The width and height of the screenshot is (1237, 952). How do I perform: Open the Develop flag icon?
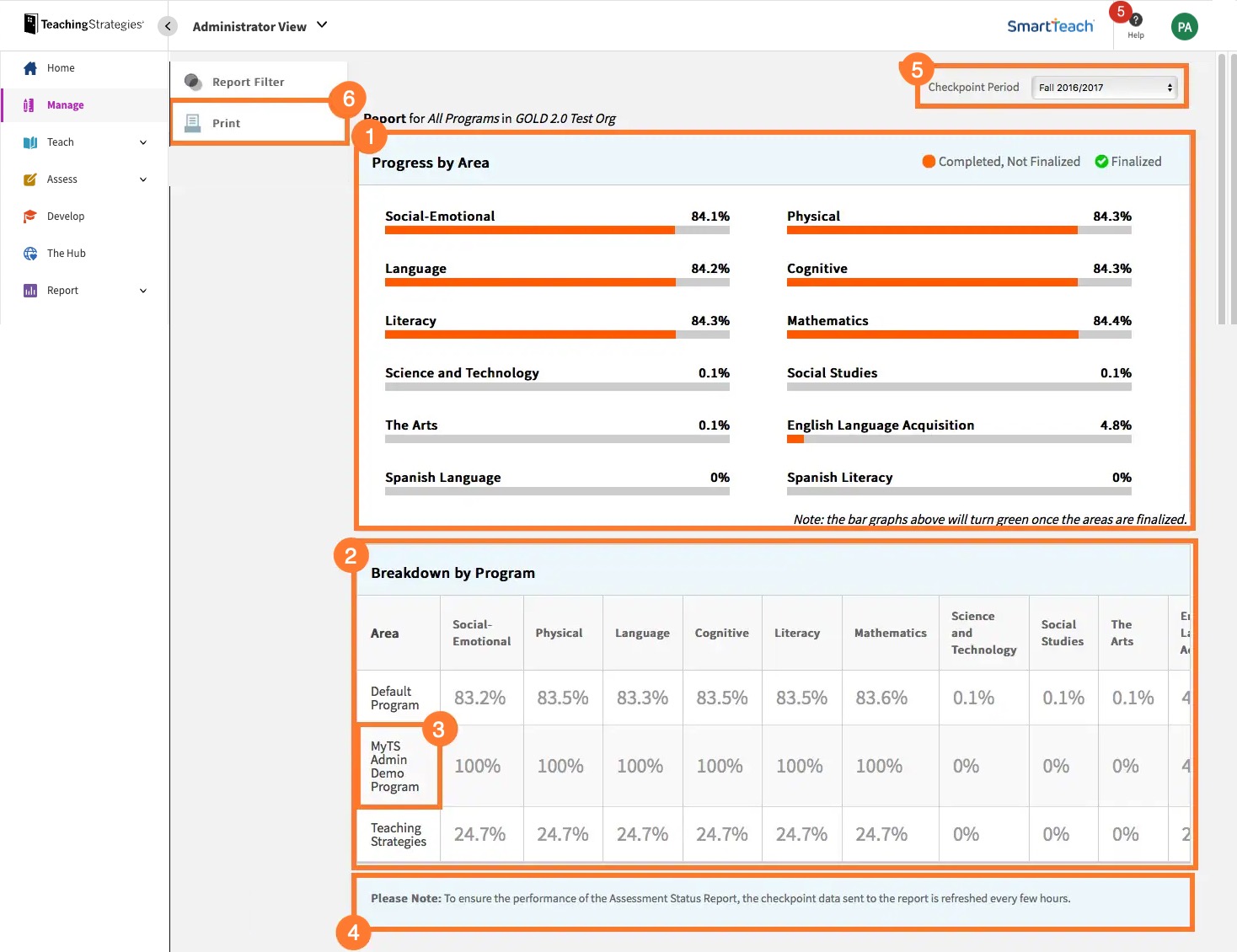pyautogui.click(x=30, y=216)
